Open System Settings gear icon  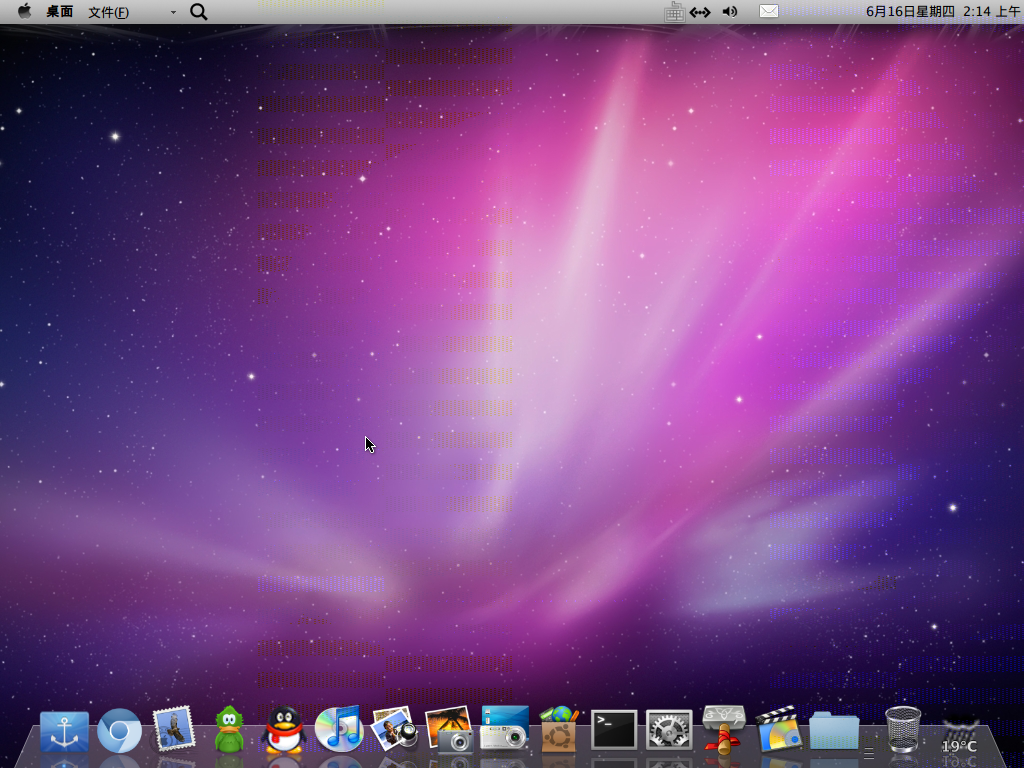click(669, 730)
